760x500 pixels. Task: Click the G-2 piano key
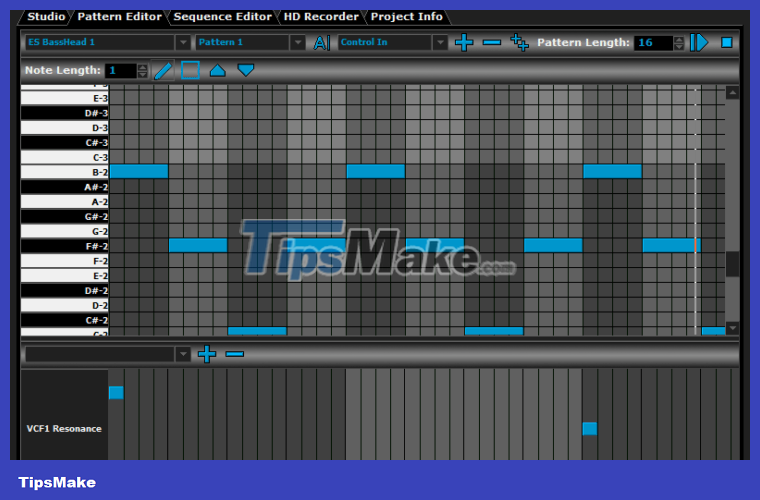(x=64, y=231)
